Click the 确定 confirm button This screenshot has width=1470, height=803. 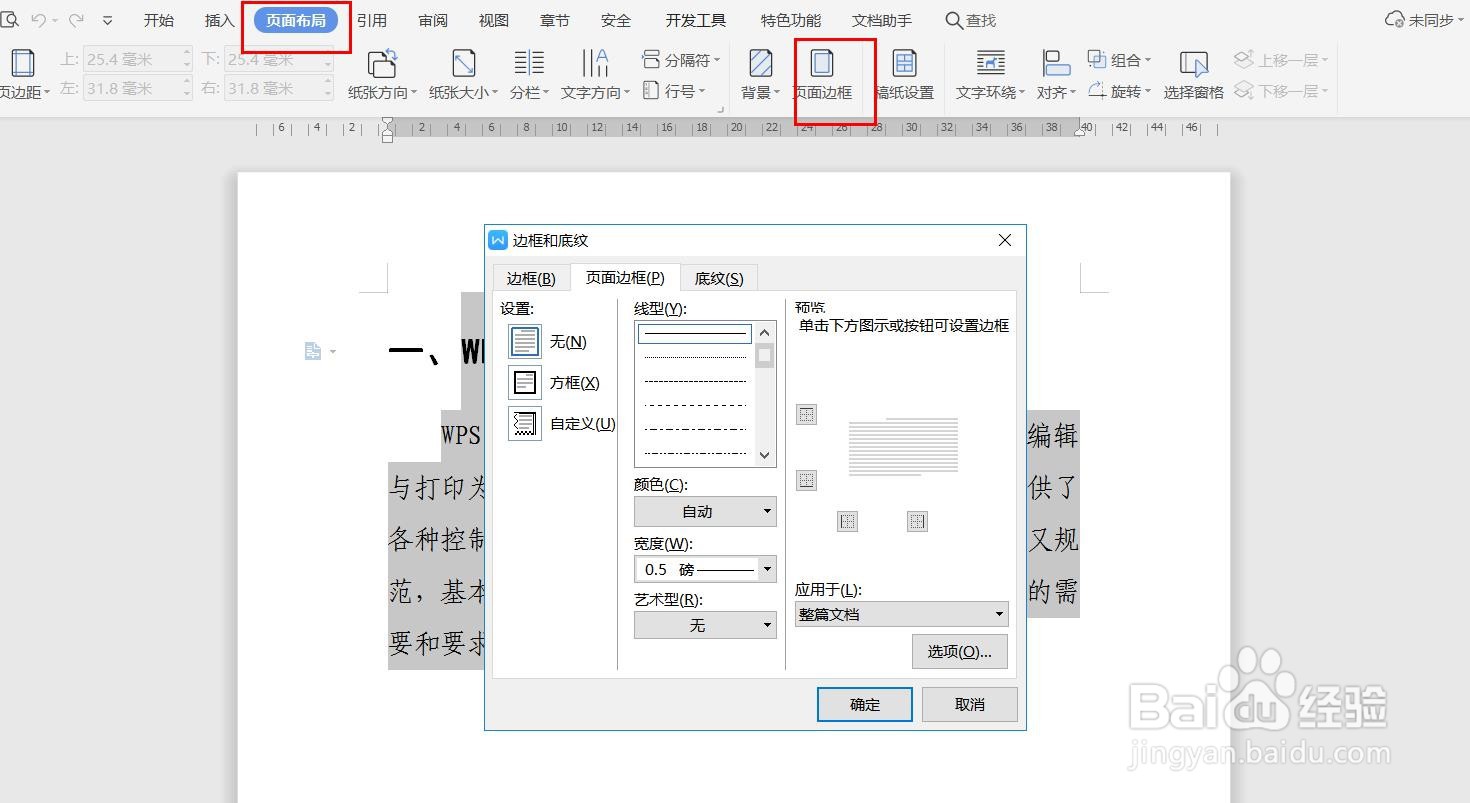tap(864, 704)
